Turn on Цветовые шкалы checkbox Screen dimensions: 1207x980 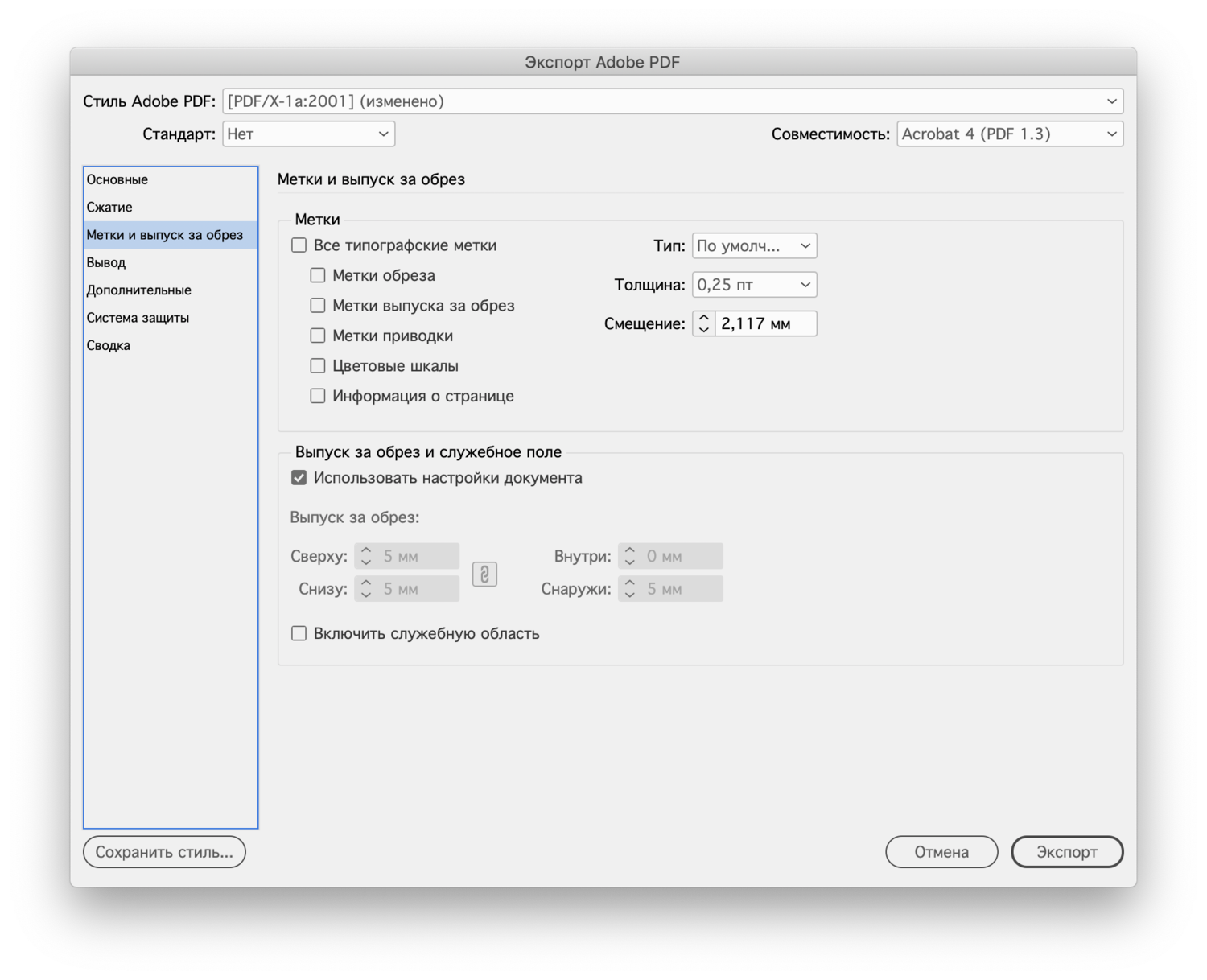tap(318, 366)
